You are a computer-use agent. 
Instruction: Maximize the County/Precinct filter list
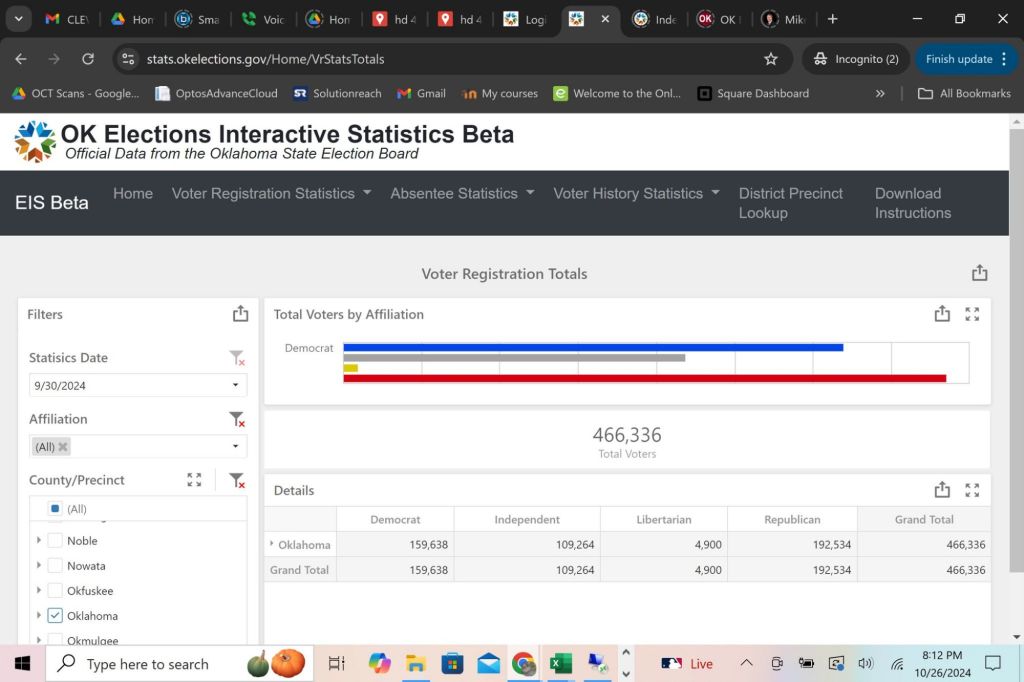coord(194,480)
